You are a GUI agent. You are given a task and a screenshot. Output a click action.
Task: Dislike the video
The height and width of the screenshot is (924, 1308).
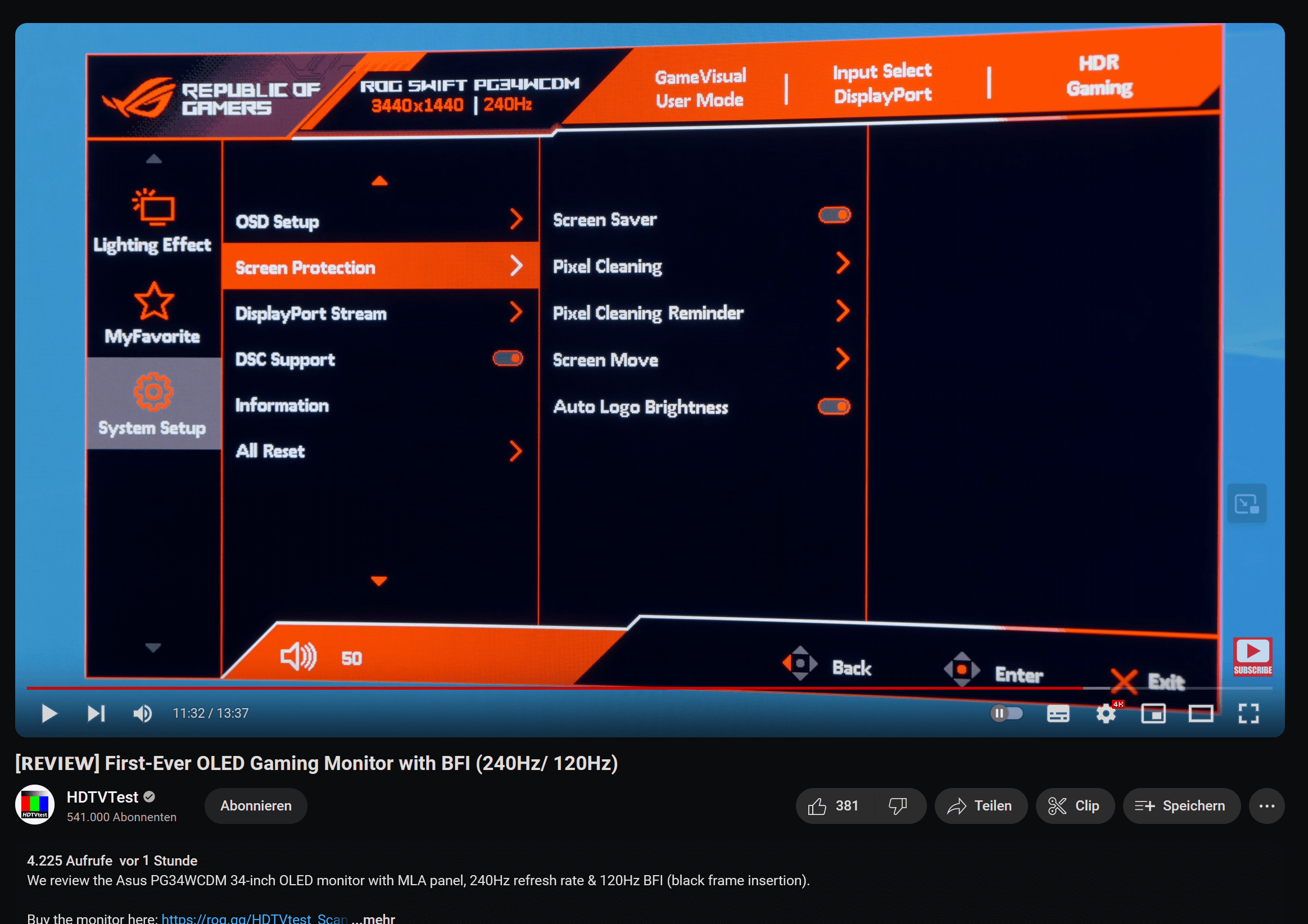(898, 805)
